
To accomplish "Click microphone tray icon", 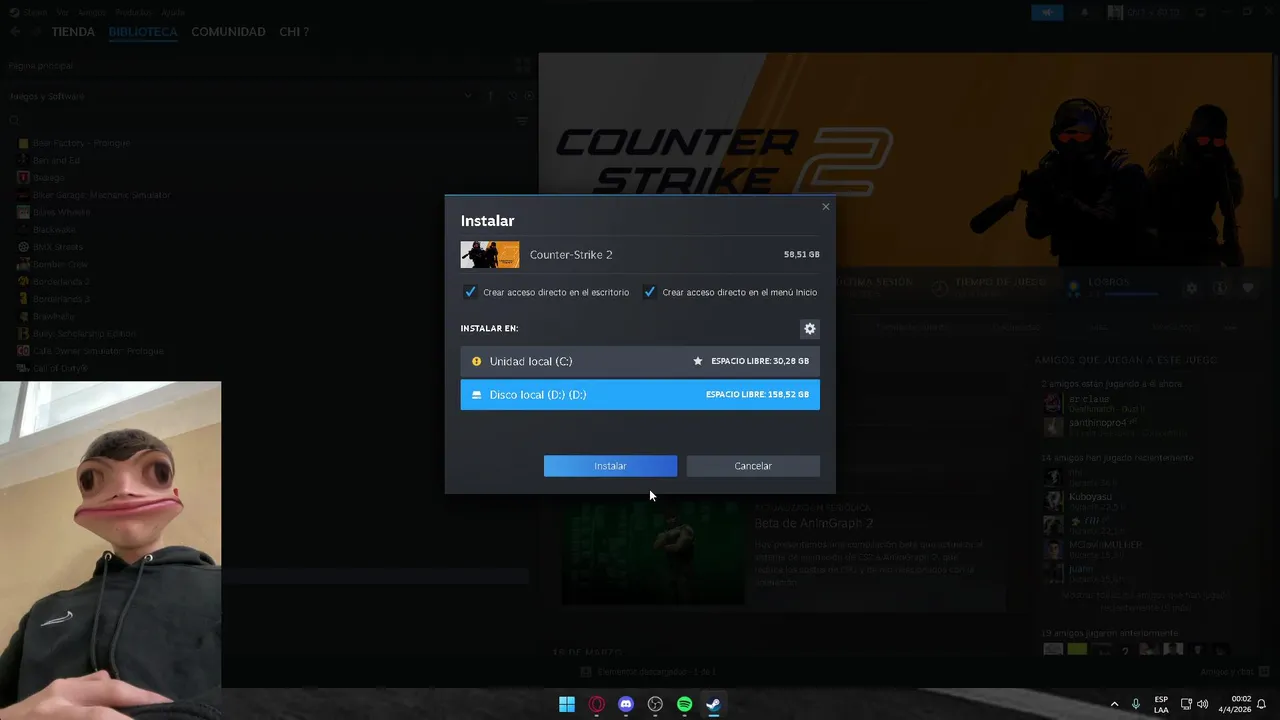I will click(x=1136, y=704).
